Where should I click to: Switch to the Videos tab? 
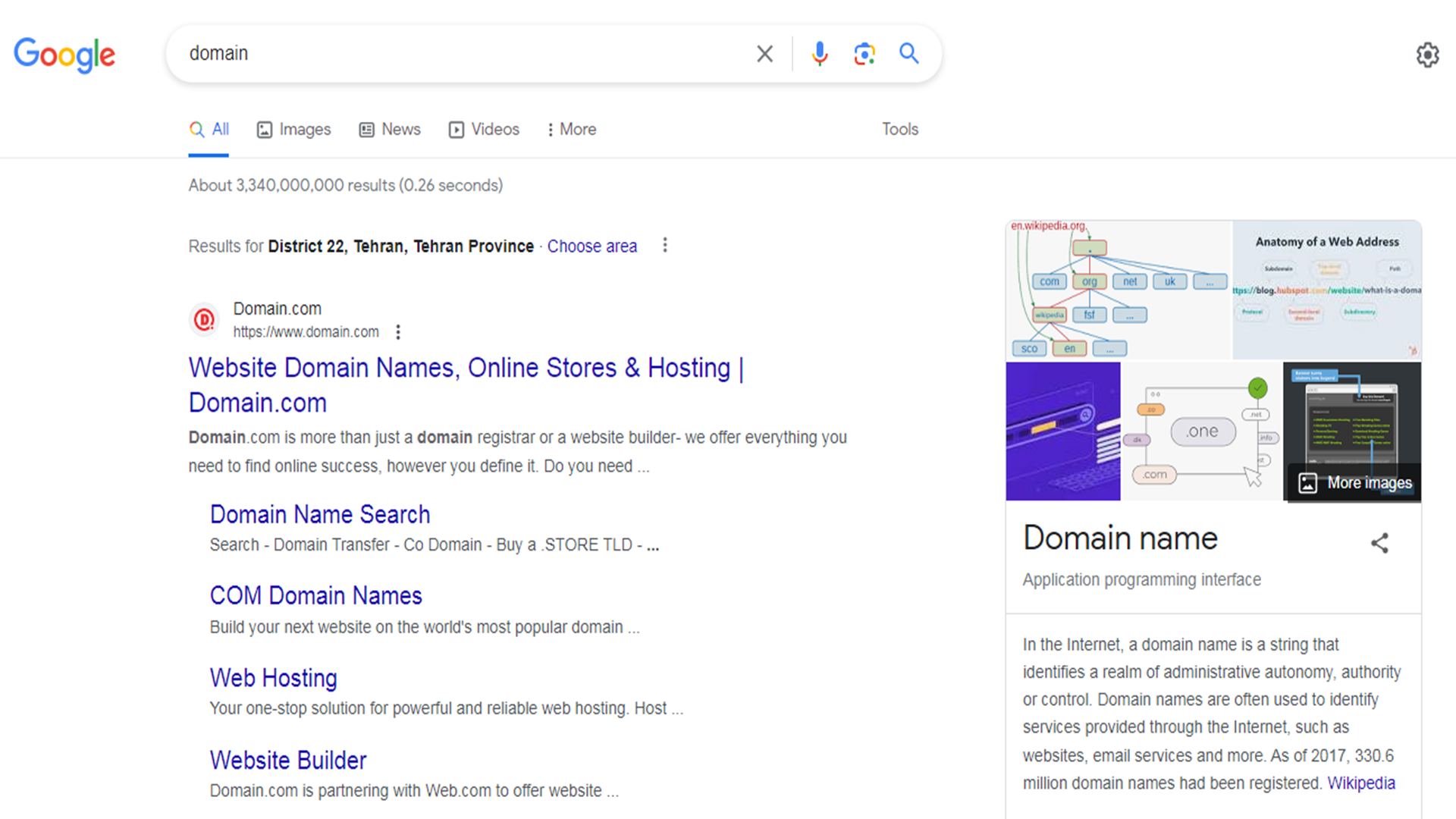484,130
